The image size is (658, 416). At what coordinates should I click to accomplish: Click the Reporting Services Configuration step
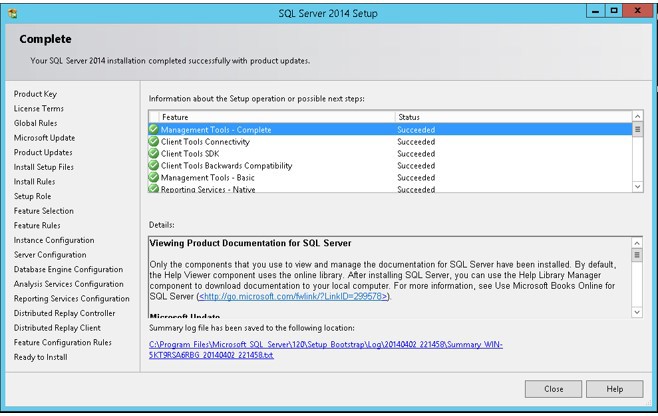71,299
